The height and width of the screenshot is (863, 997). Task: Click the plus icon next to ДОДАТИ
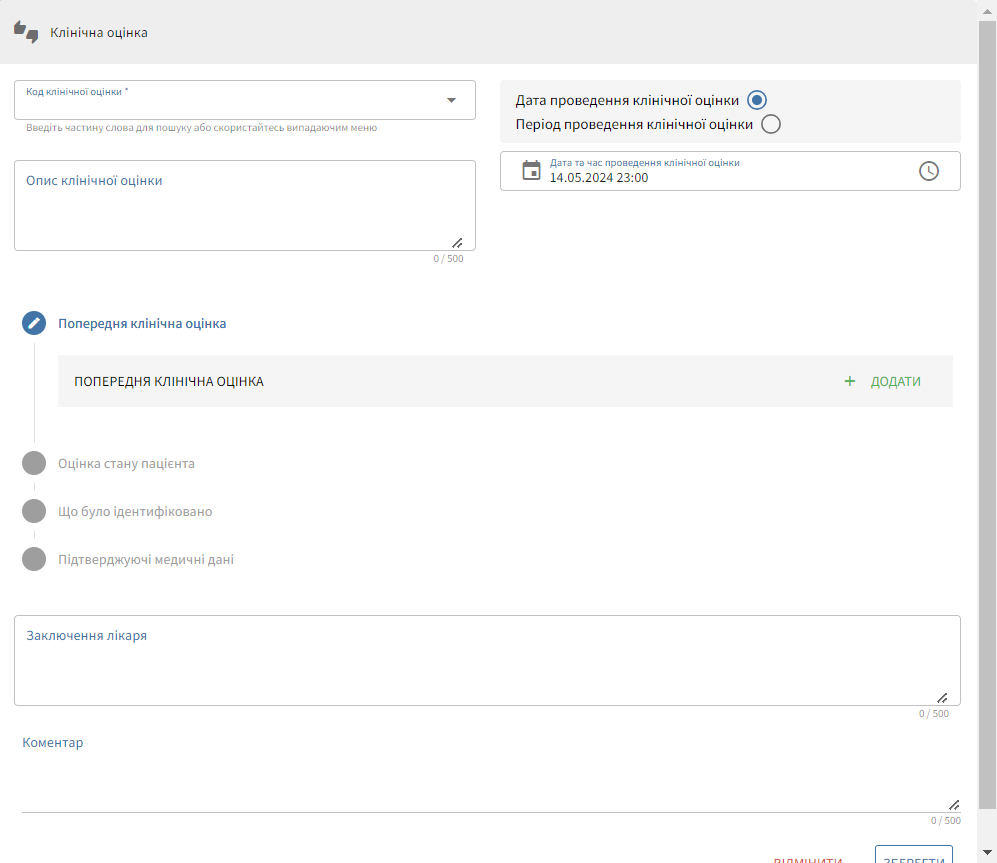point(850,381)
